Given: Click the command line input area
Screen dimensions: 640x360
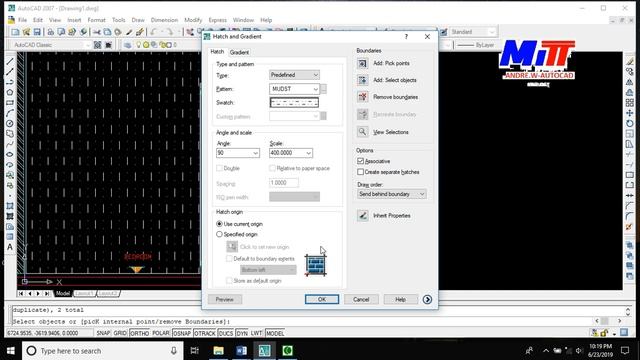Looking at the screenshot, I should coord(302,321).
